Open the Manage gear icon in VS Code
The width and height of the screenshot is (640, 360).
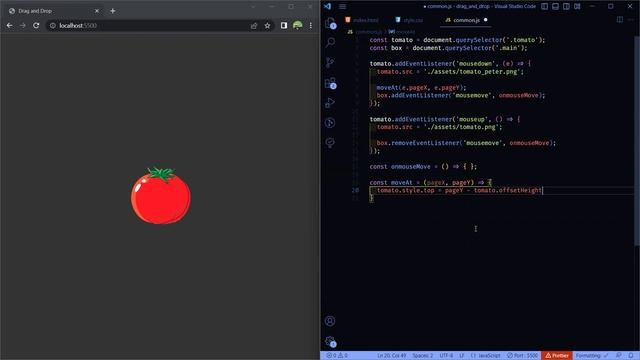(x=330, y=341)
